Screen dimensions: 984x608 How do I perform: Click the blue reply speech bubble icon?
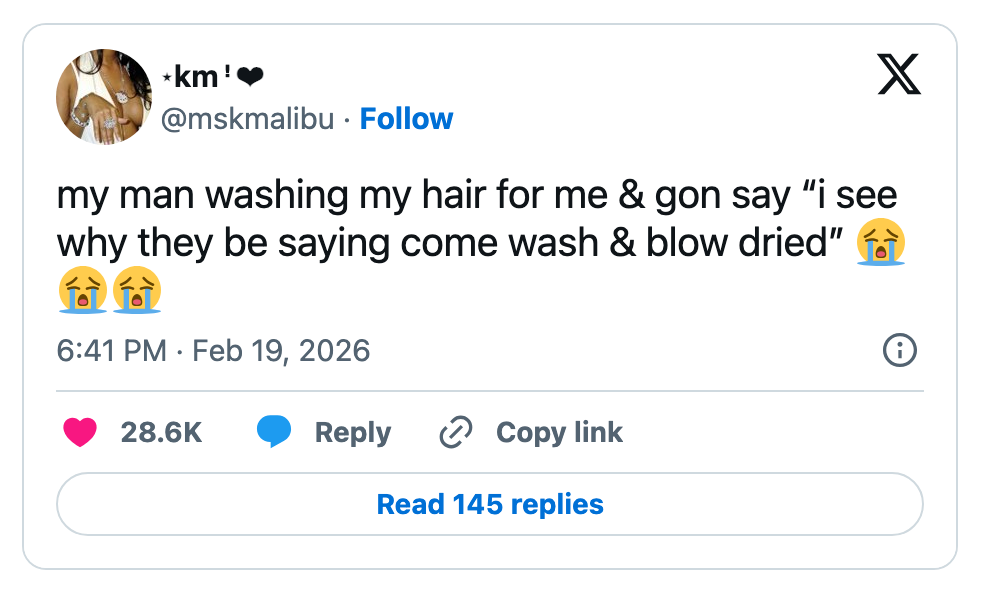tap(274, 432)
